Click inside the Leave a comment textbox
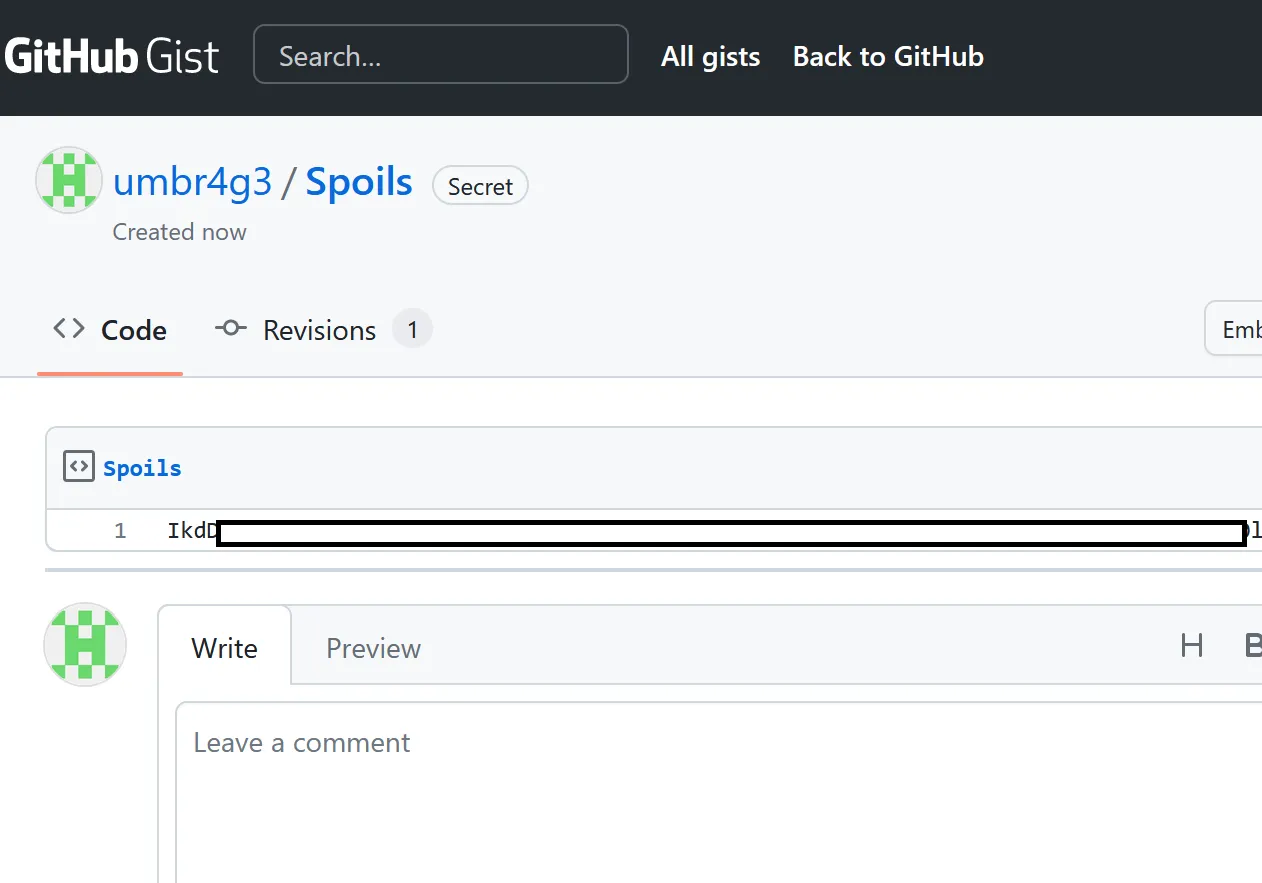Image resolution: width=1262 pixels, height=883 pixels. coord(700,790)
